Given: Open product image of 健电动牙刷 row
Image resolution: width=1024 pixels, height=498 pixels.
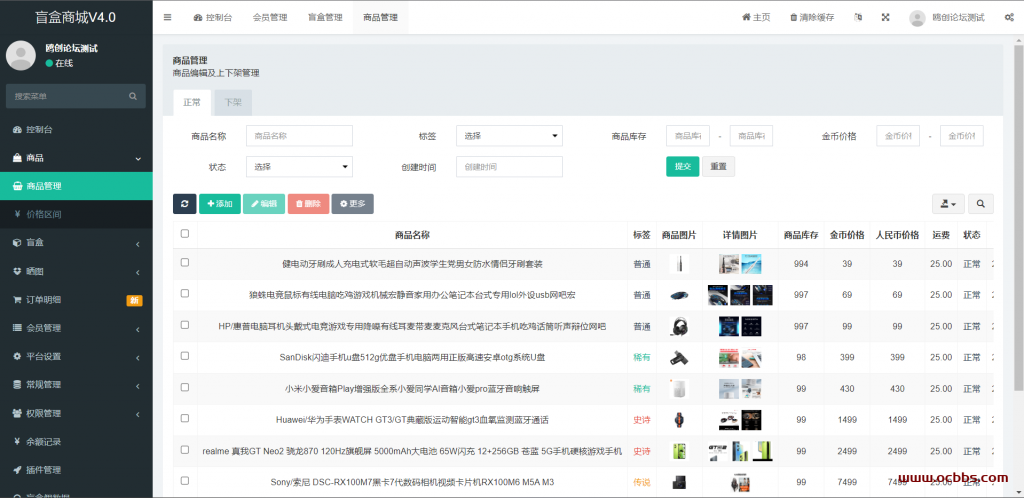Looking at the screenshot, I should tap(679, 264).
